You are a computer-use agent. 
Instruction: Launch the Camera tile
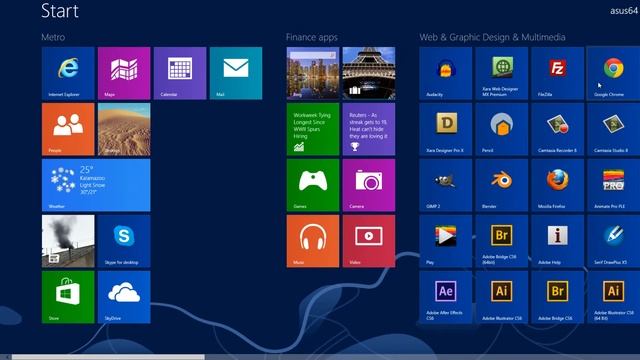(x=369, y=185)
